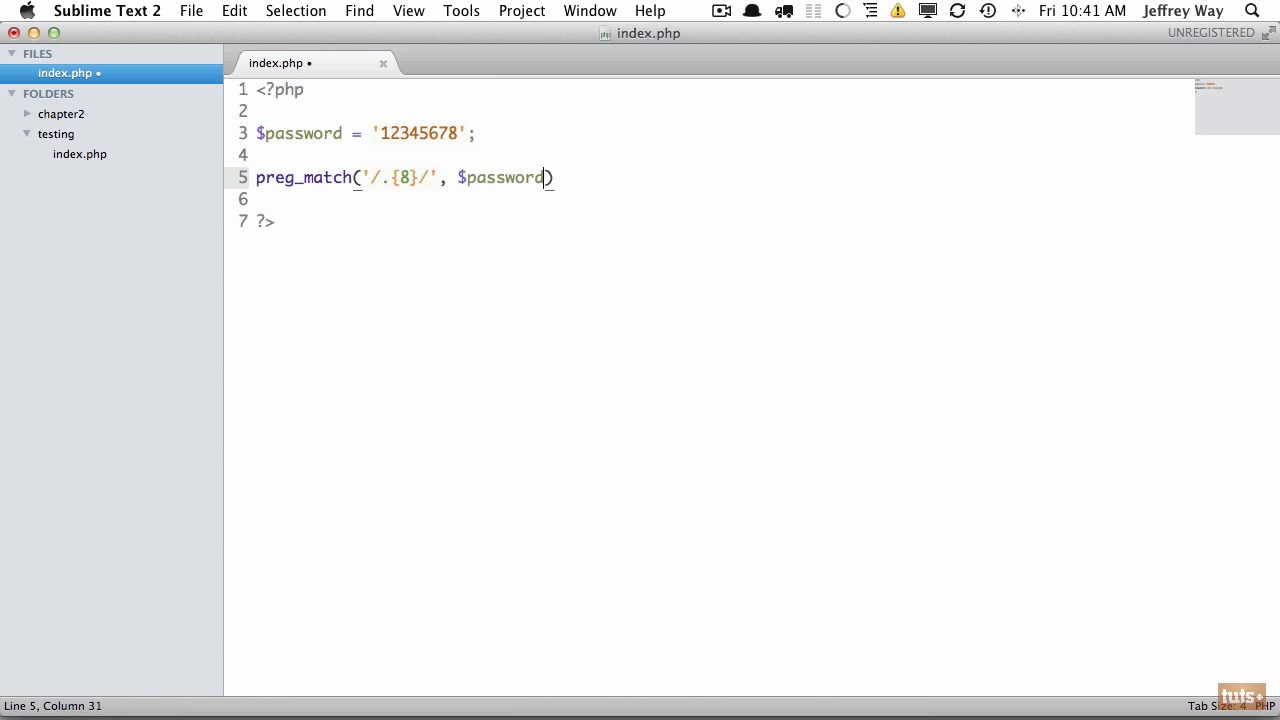Click the '/.{8}/' regex pattern
This screenshot has height=720, width=1280.
click(x=400, y=177)
